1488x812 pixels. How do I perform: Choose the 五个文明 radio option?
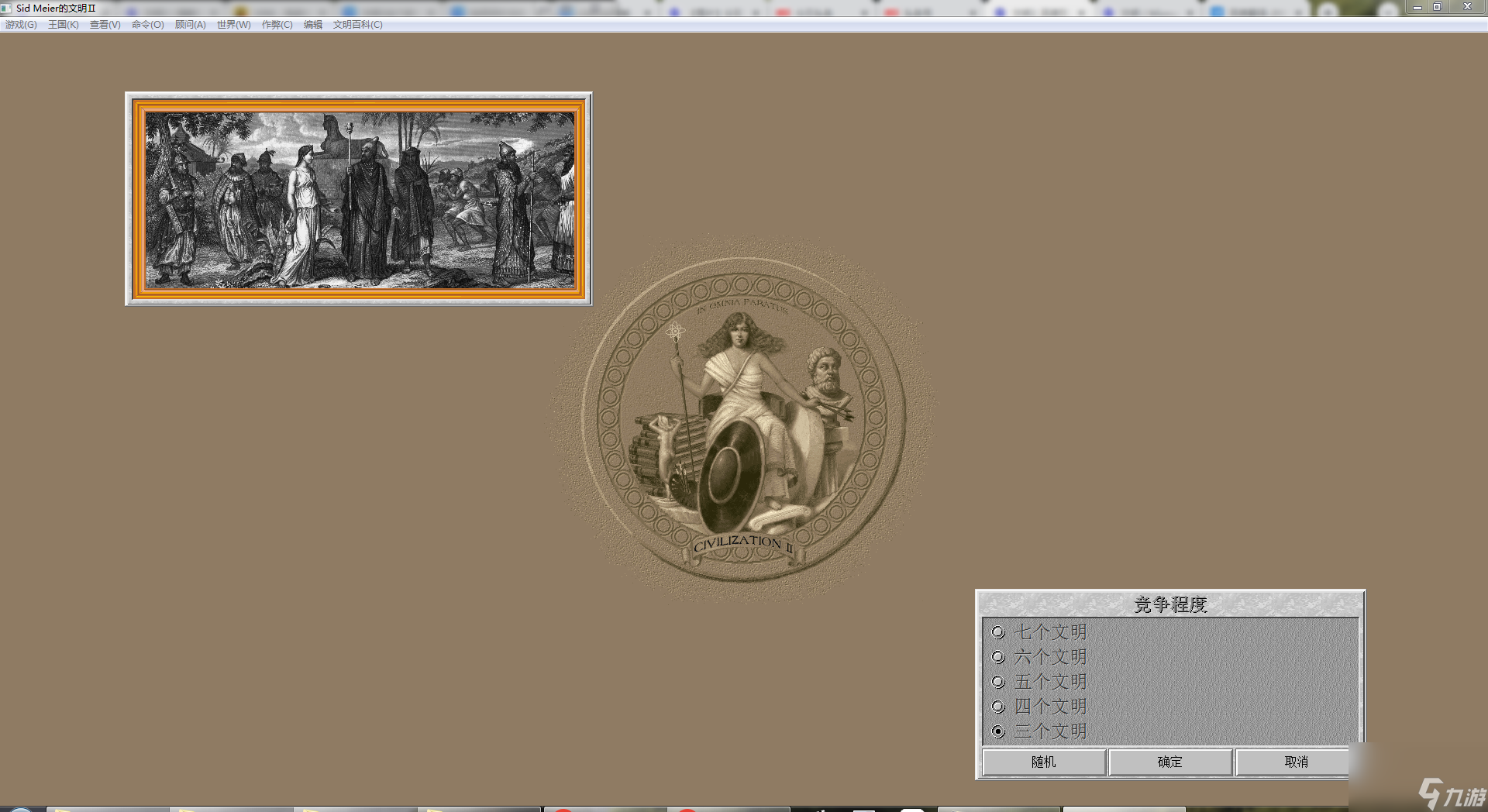pyautogui.click(x=1040, y=682)
